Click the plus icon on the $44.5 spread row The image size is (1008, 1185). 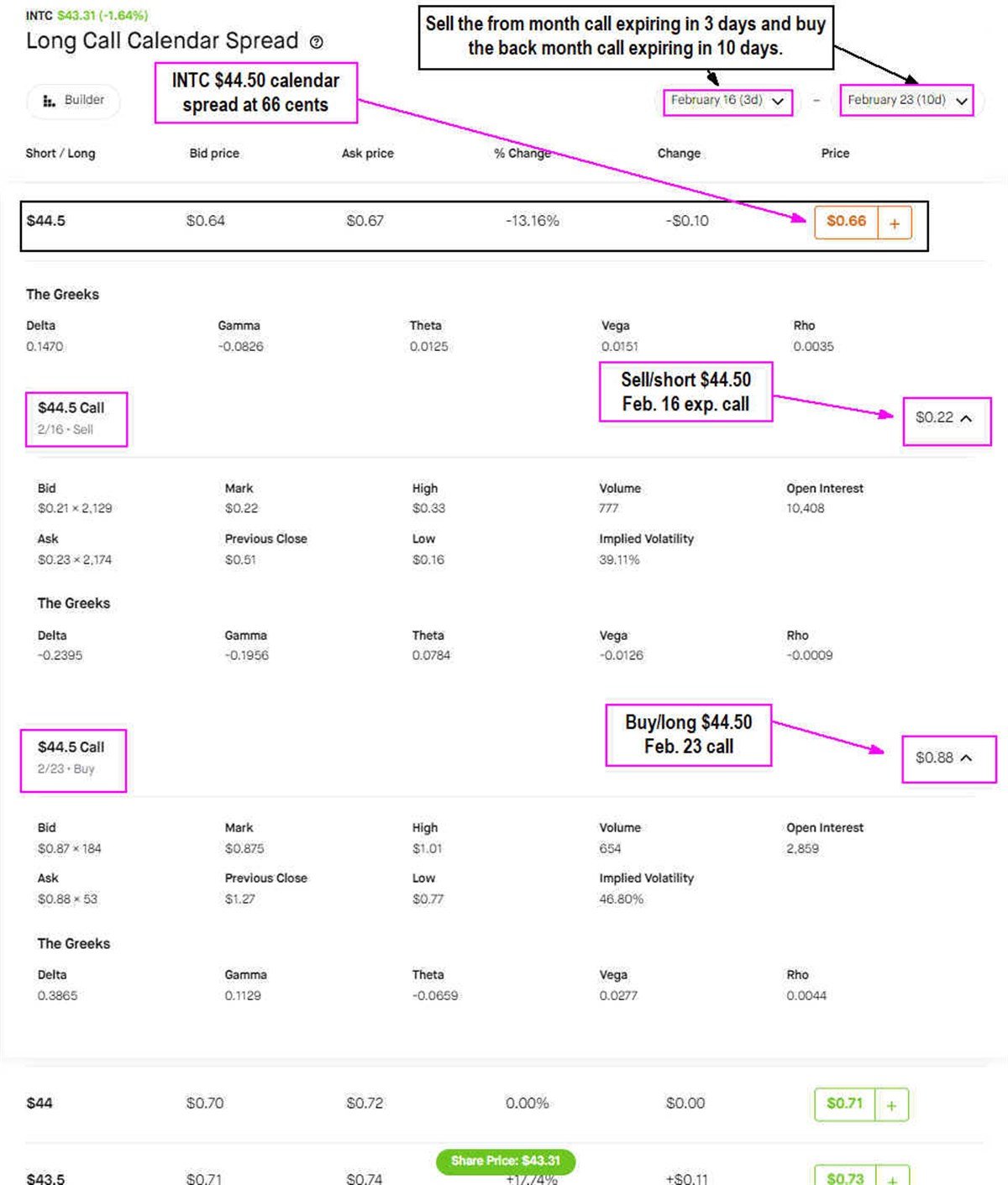[x=895, y=223]
